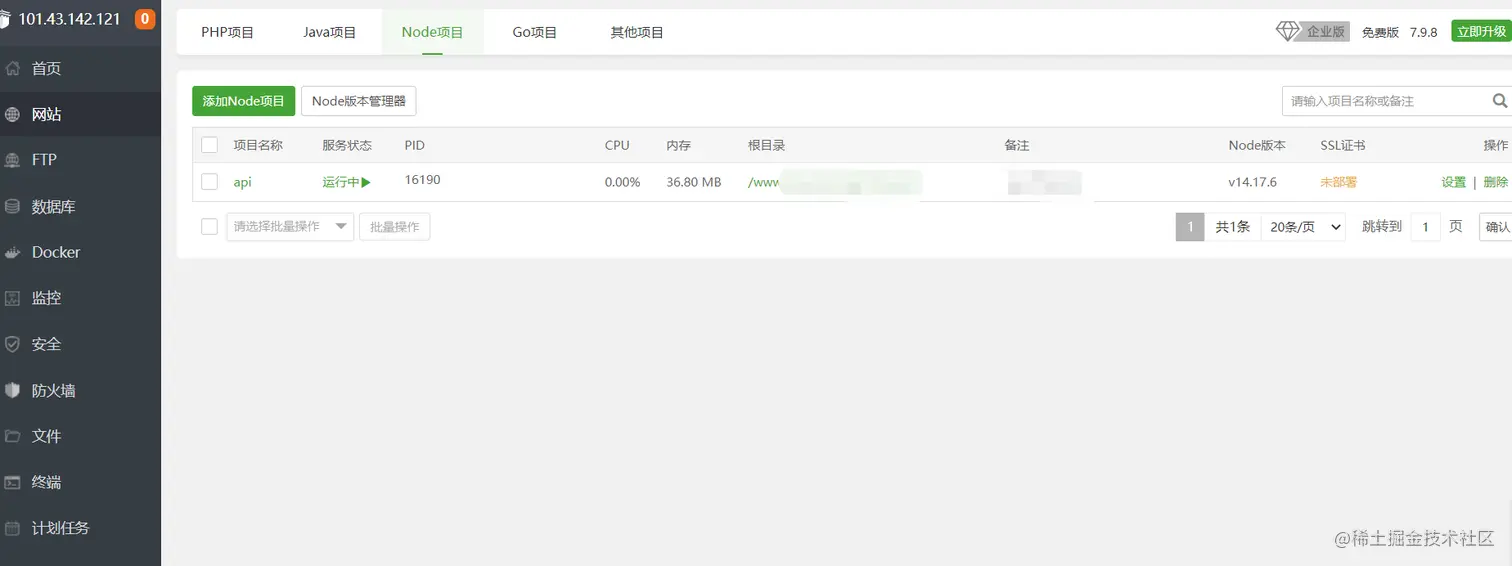Click the 免费版 version label

coord(1380,32)
